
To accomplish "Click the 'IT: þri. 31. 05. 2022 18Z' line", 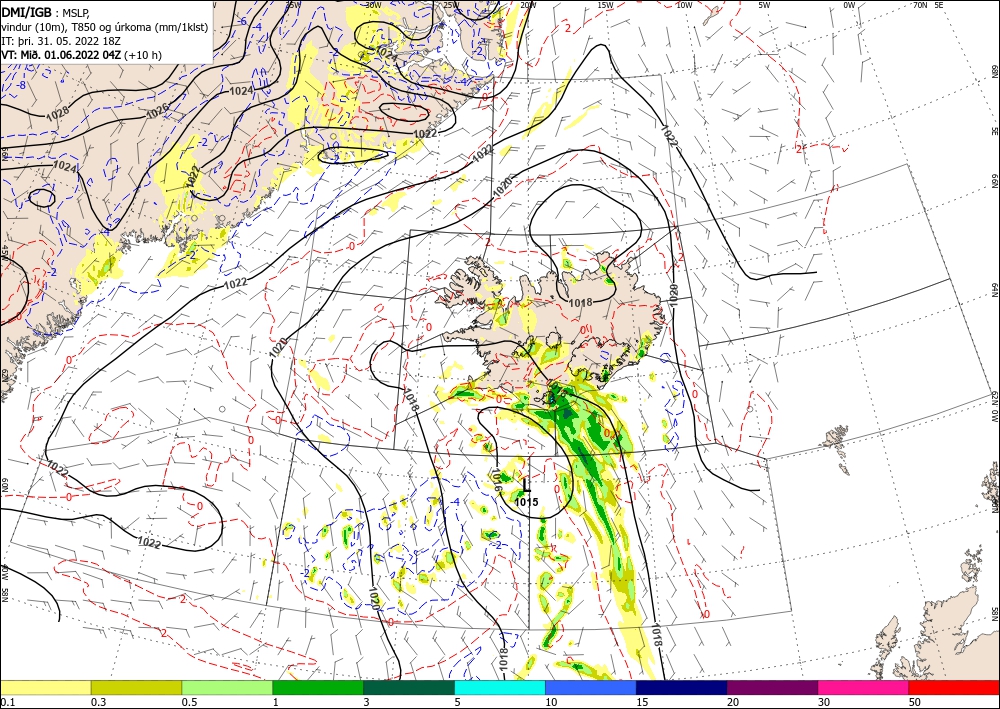I will tap(61, 40).
